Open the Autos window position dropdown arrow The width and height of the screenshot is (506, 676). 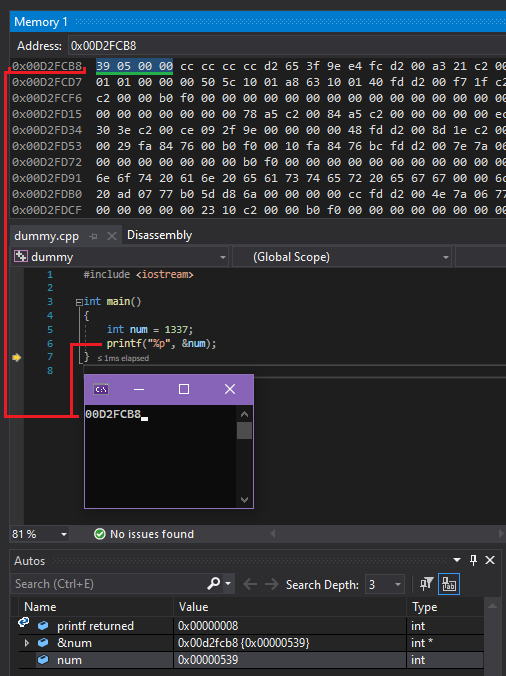pos(457,560)
